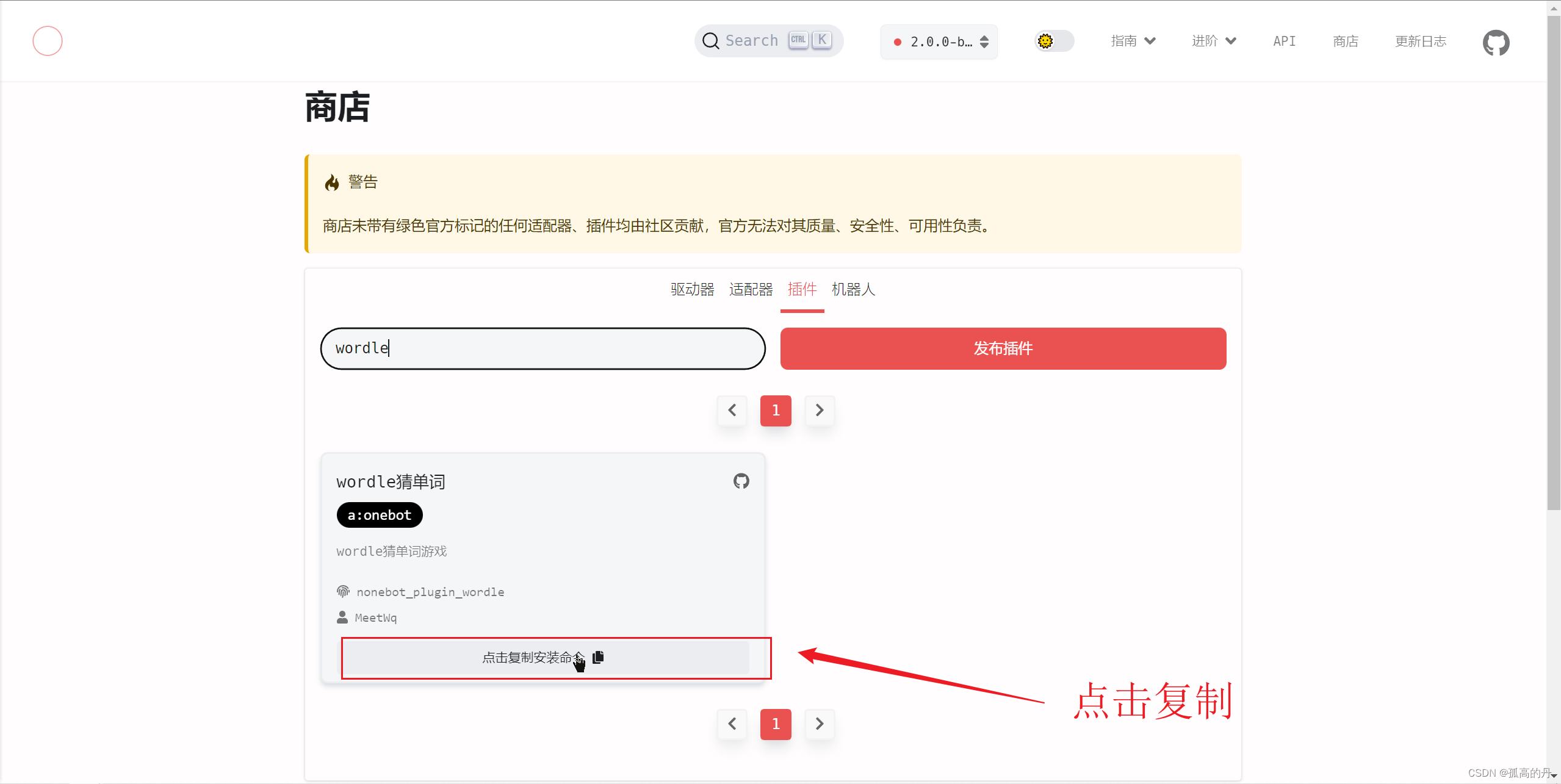The height and width of the screenshot is (784, 1561).
Task: Open wordle plugin GitHub icon
Action: point(741,481)
